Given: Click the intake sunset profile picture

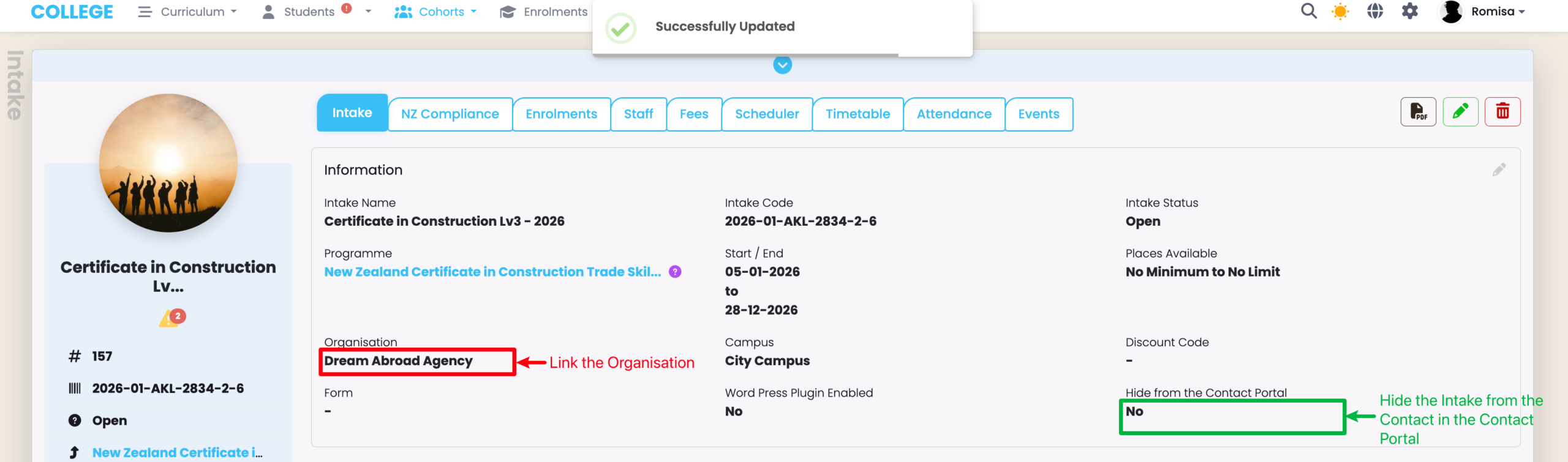Looking at the screenshot, I should 168,163.
